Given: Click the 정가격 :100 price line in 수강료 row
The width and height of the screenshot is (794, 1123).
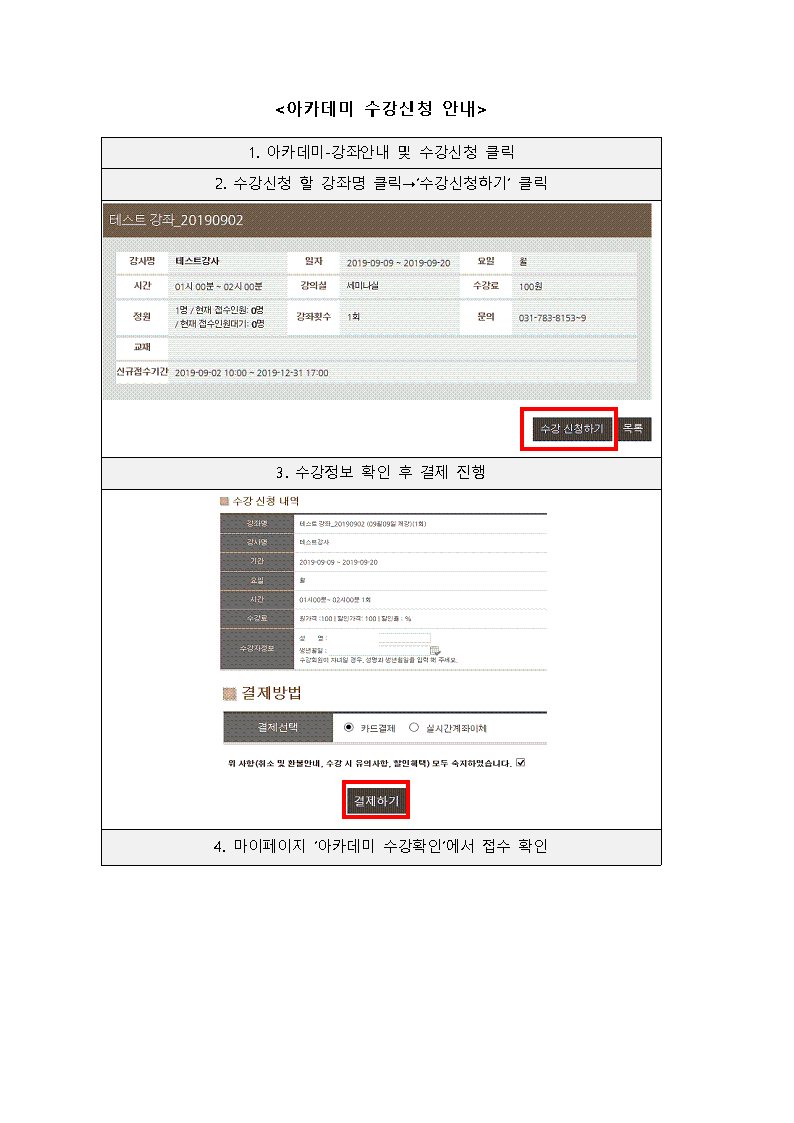Looking at the screenshot, I should tap(355, 619).
